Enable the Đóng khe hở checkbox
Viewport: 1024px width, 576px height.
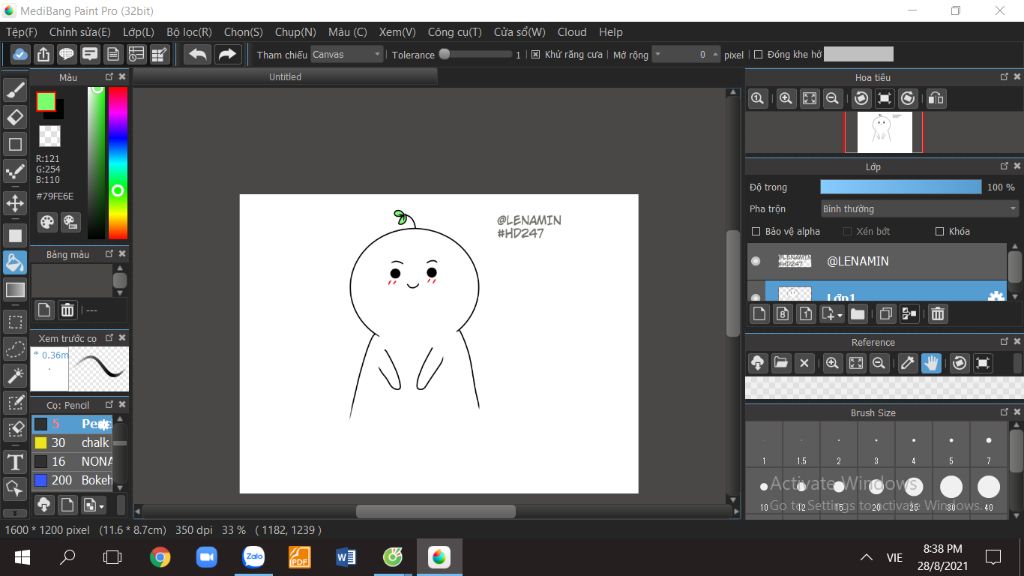[758, 55]
